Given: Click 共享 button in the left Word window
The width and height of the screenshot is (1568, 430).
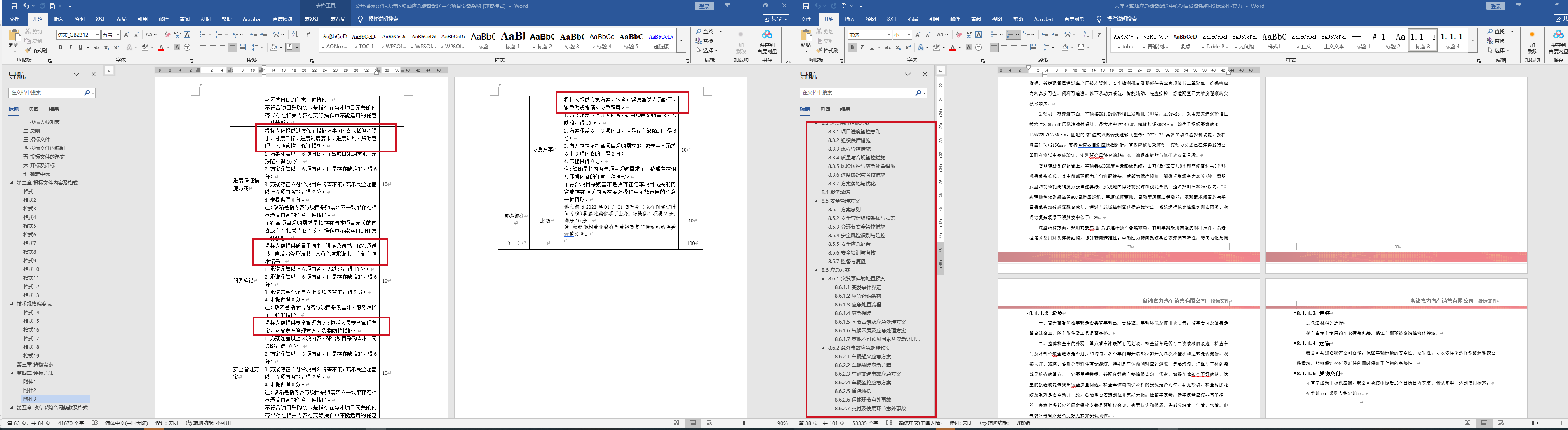Looking at the screenshot, I should tap(775, 19).
